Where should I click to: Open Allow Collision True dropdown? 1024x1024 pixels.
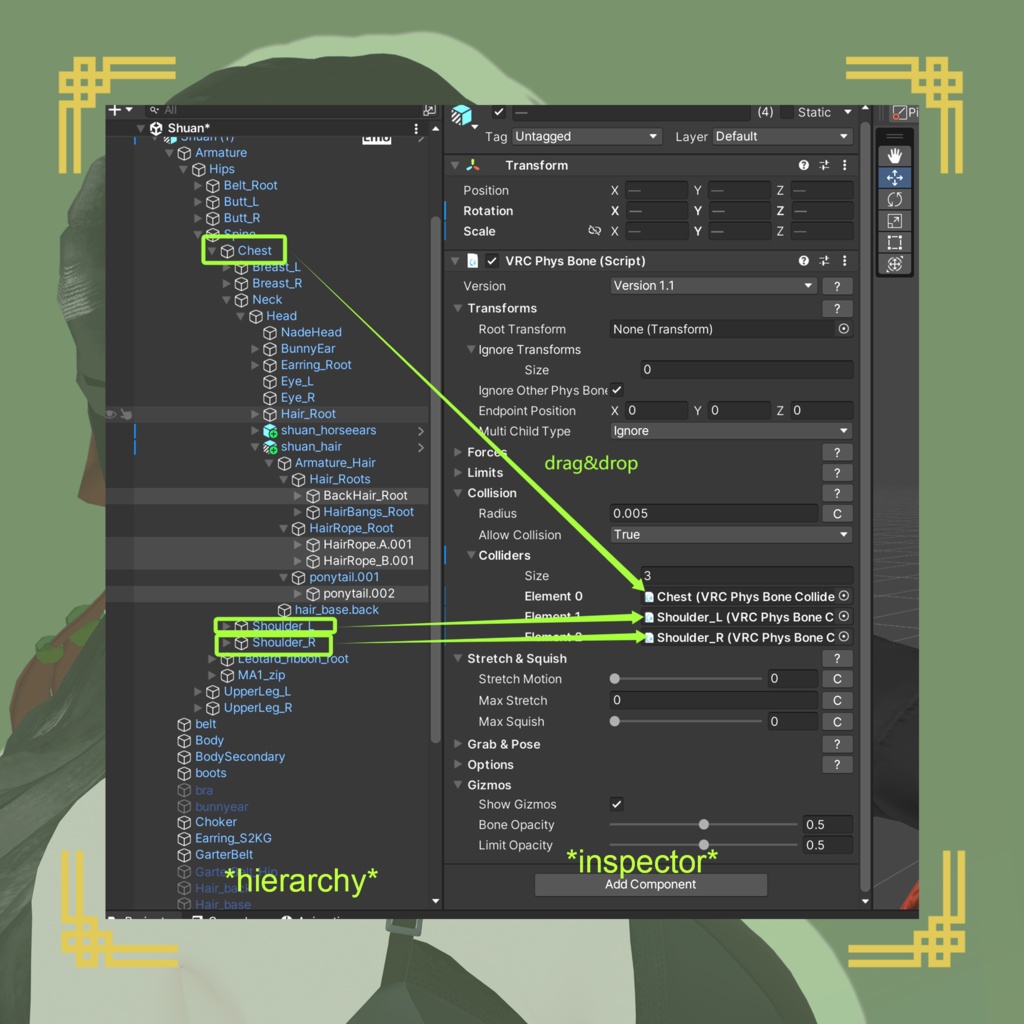tap(731, 534)
